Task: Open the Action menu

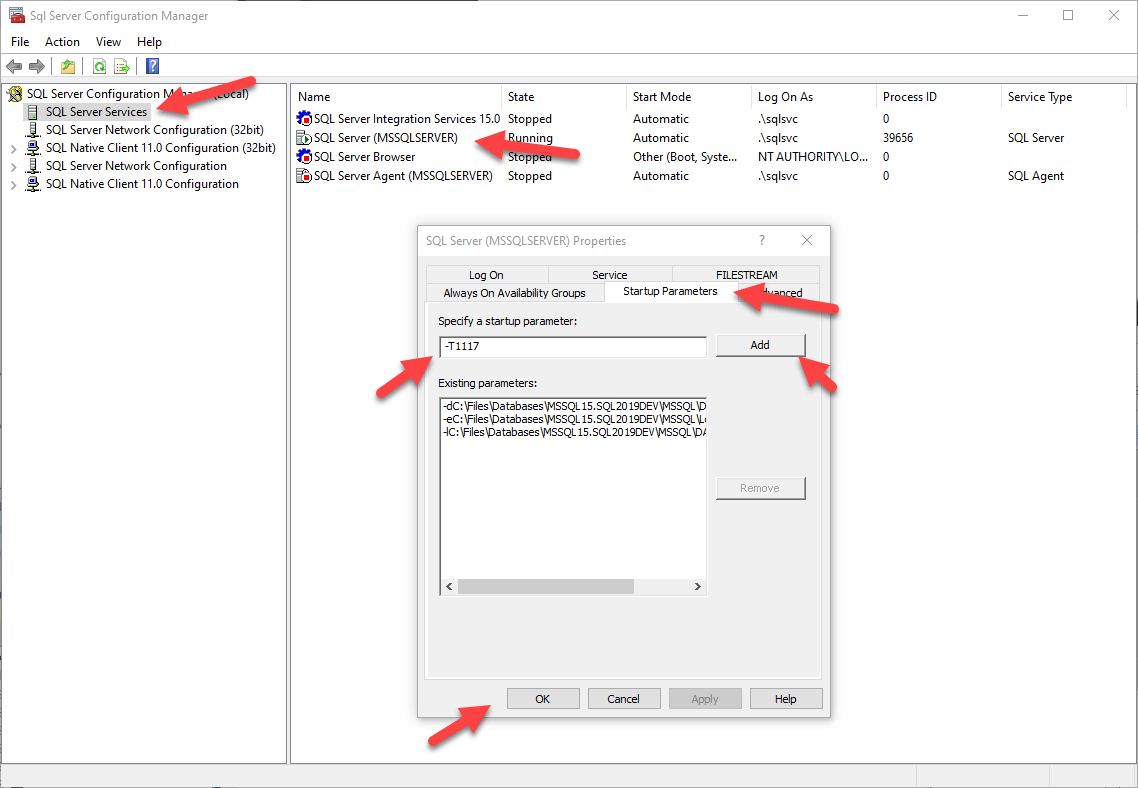Action: (62, 42)
